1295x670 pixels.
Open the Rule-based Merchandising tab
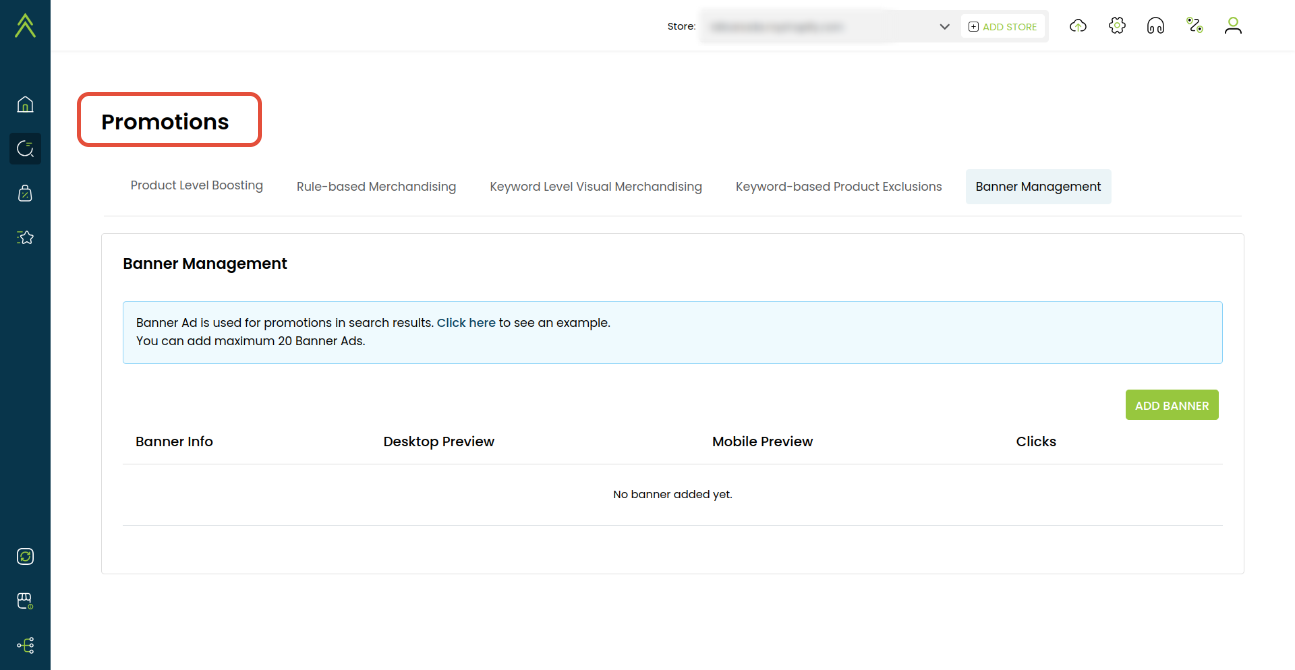point(376,187)
